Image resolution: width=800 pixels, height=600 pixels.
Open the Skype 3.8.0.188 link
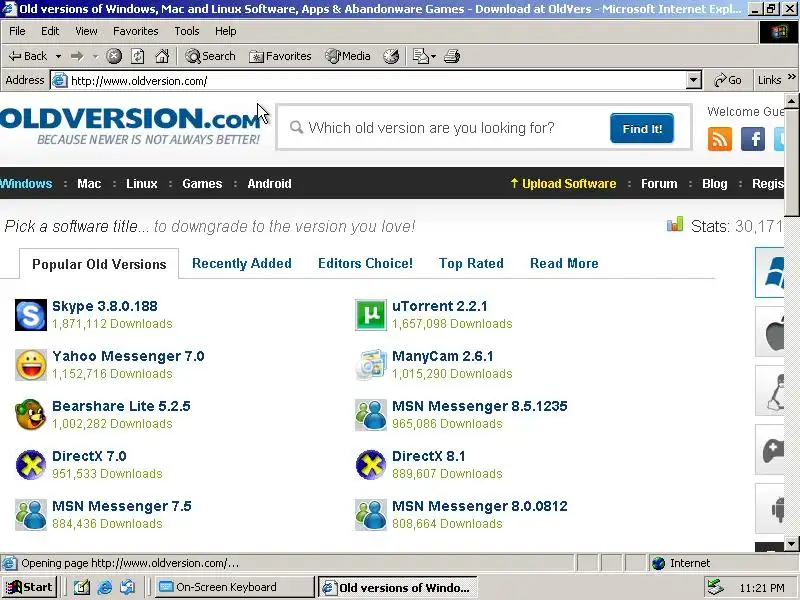tap(105, 306)
